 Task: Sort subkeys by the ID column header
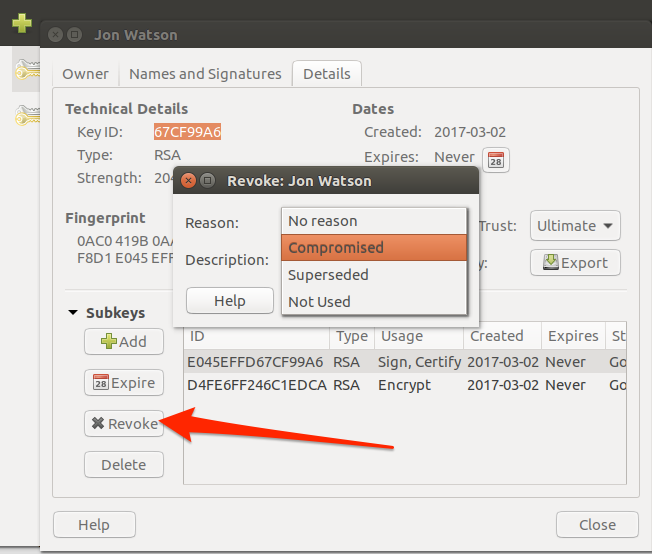[257, 336]
